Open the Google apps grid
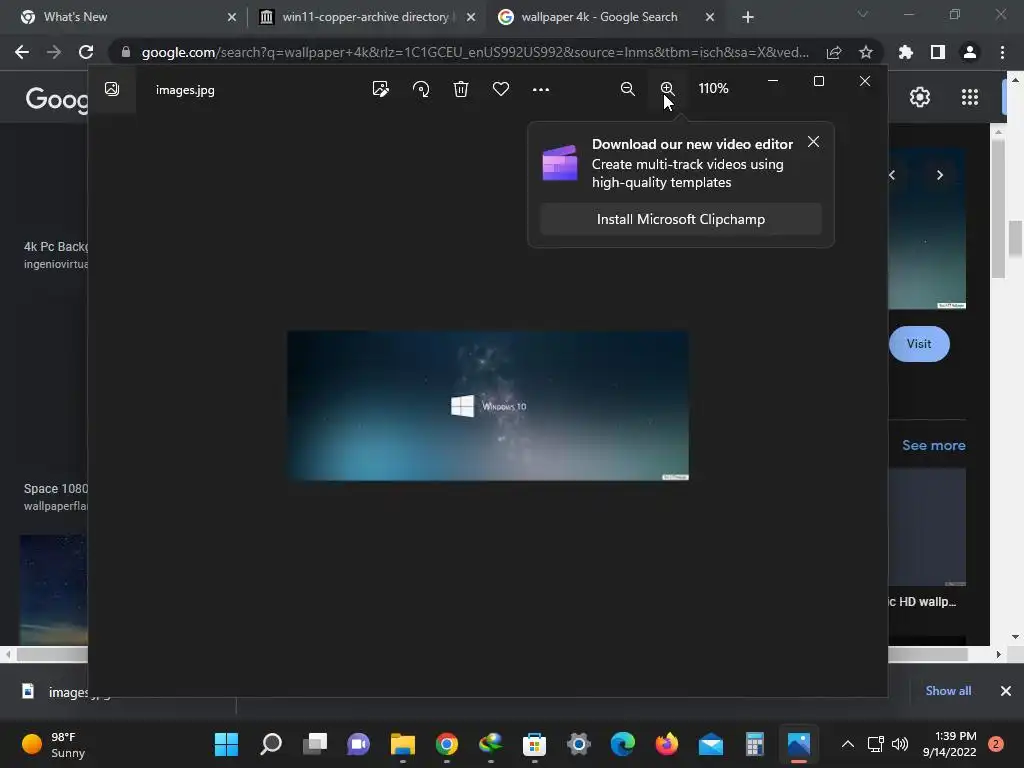This screenshot has width=1024, height=768. [970, 97]
